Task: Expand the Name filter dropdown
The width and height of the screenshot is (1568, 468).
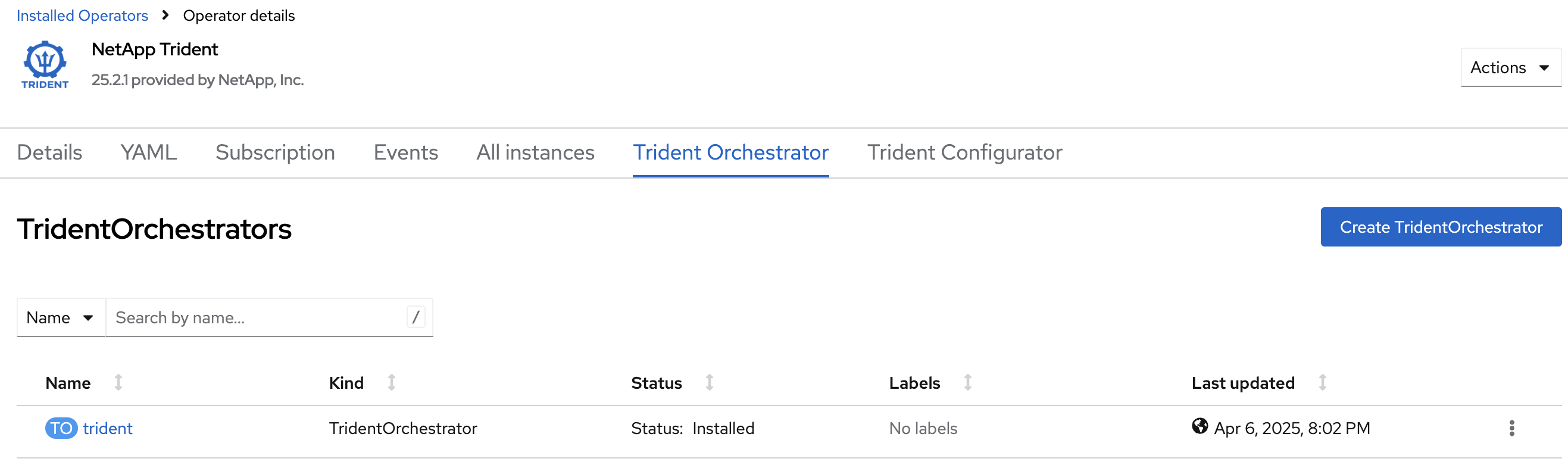Action: pyautogui.click(x=61, y=318)
